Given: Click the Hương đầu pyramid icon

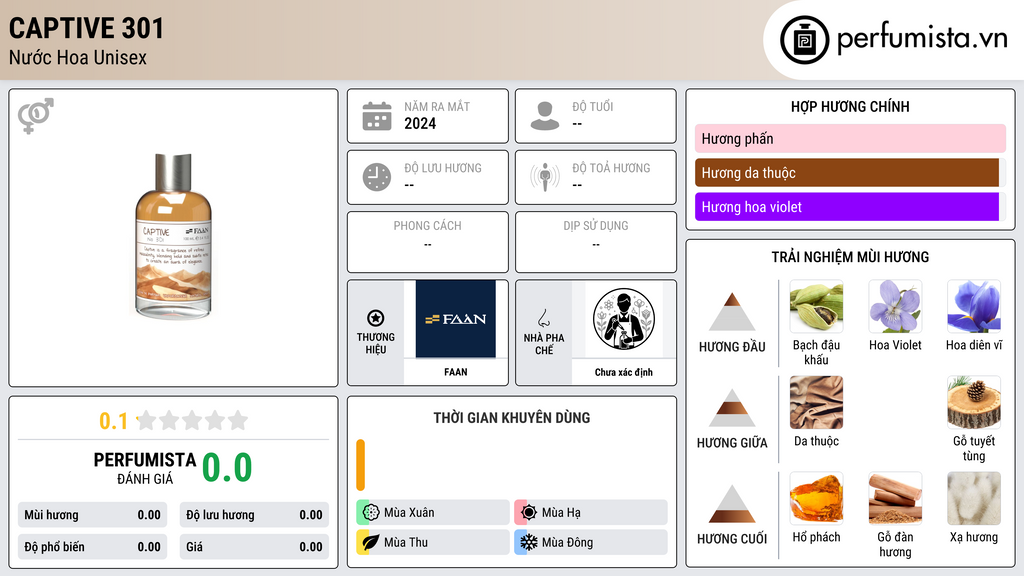Looking at the screenshot, I should tap(732, 312).
